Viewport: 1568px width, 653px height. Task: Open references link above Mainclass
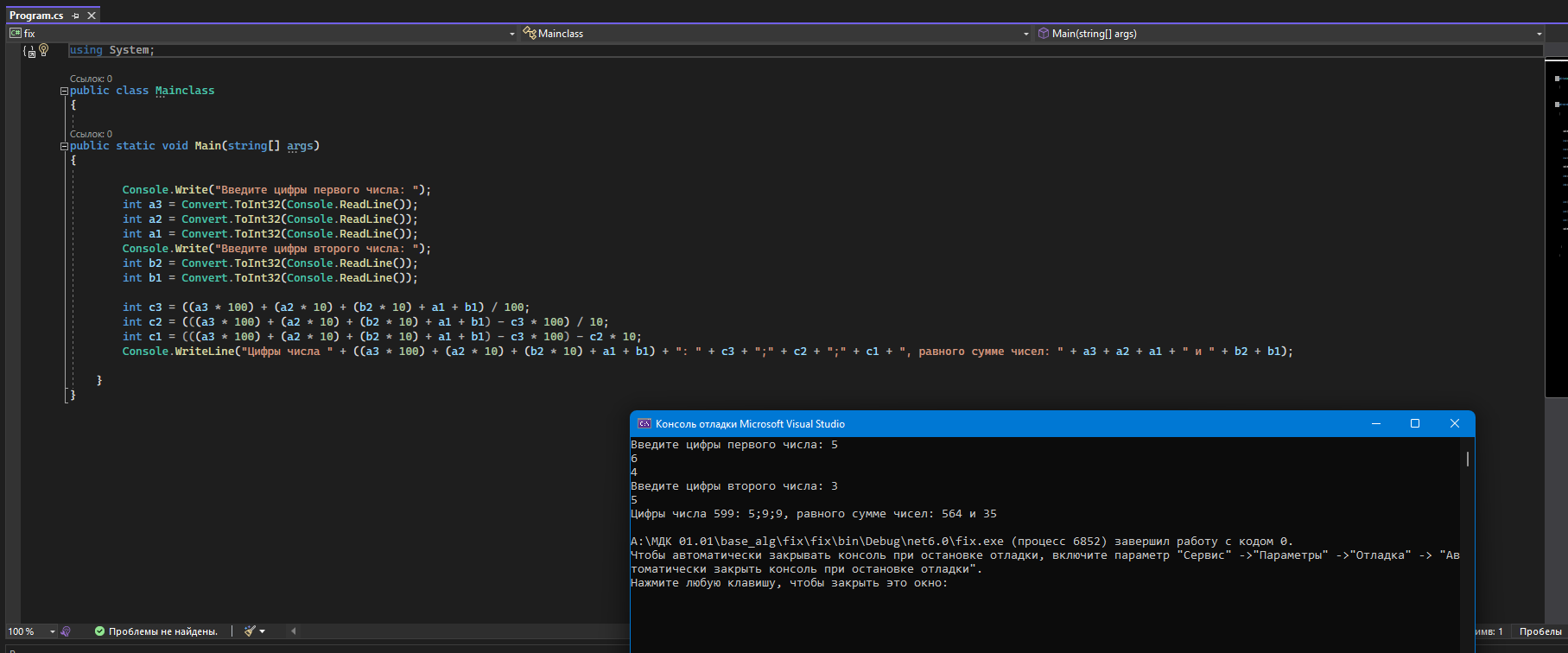click(91, 79)
